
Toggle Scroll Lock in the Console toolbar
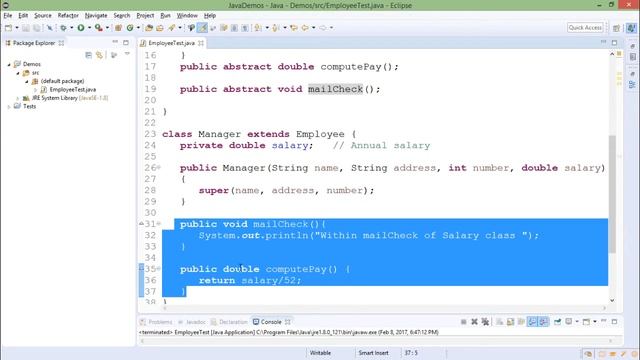tap(510, 322)
